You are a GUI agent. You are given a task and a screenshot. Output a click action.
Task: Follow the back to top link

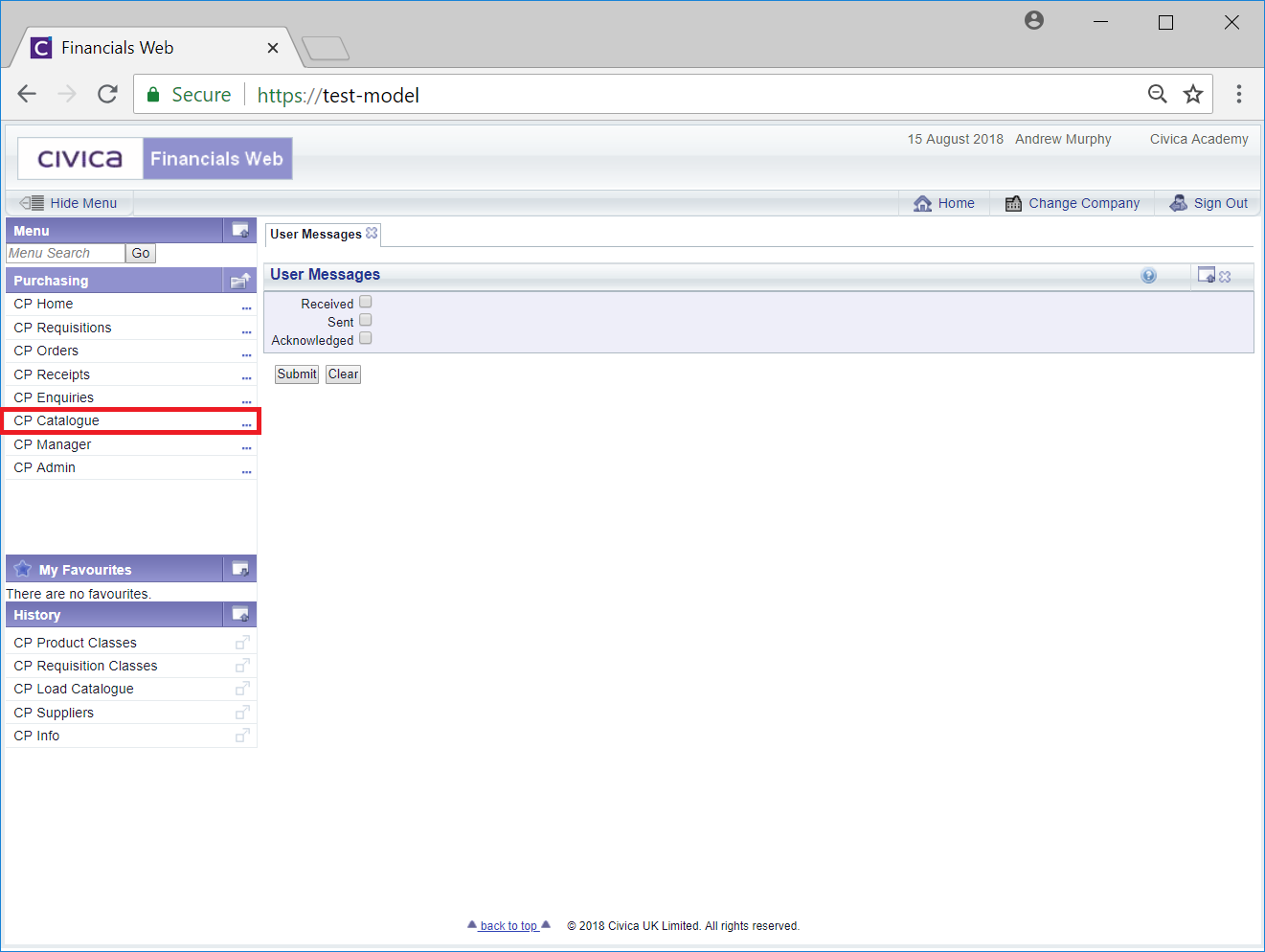coord(508,925)
